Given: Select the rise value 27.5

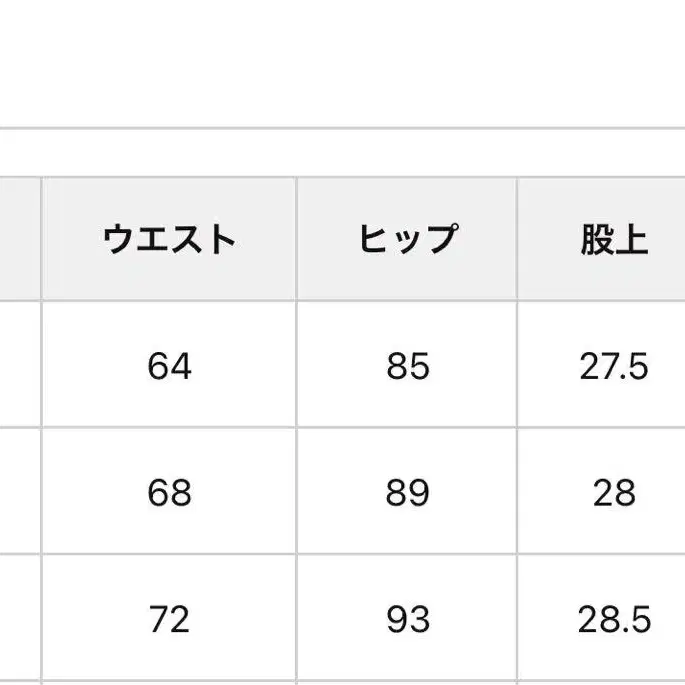Looking at the screenshot, I should click(x=614, y=366).
